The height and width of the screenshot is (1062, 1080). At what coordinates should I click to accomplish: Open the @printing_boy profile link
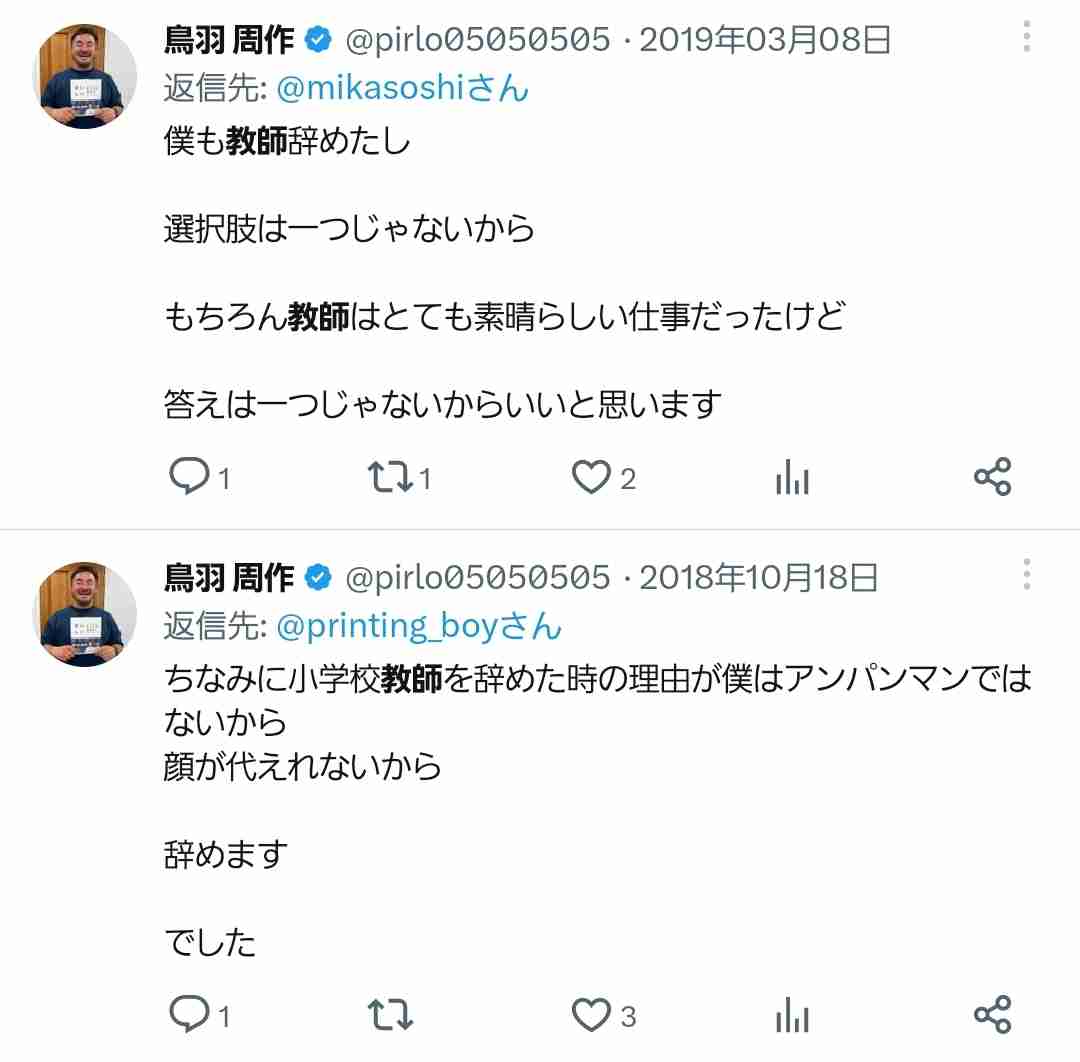(x=419, y=626)
